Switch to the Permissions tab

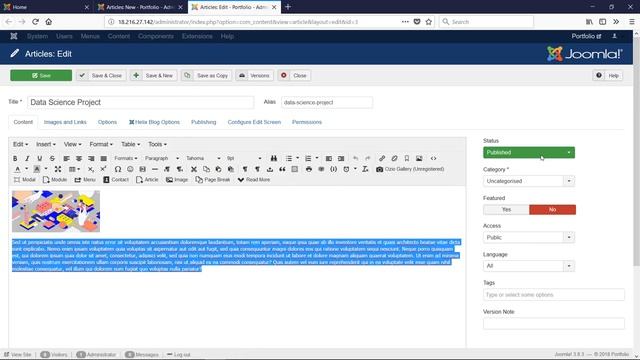click(307, 122)
